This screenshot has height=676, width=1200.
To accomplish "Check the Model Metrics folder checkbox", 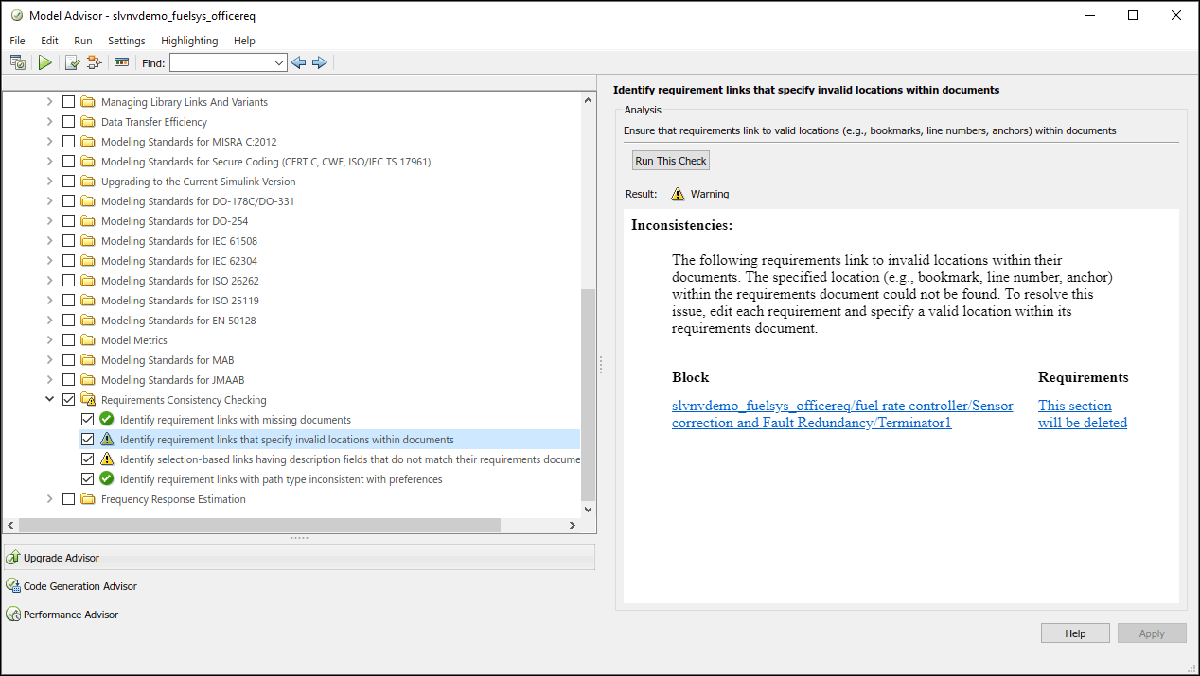I will point(68,340).
